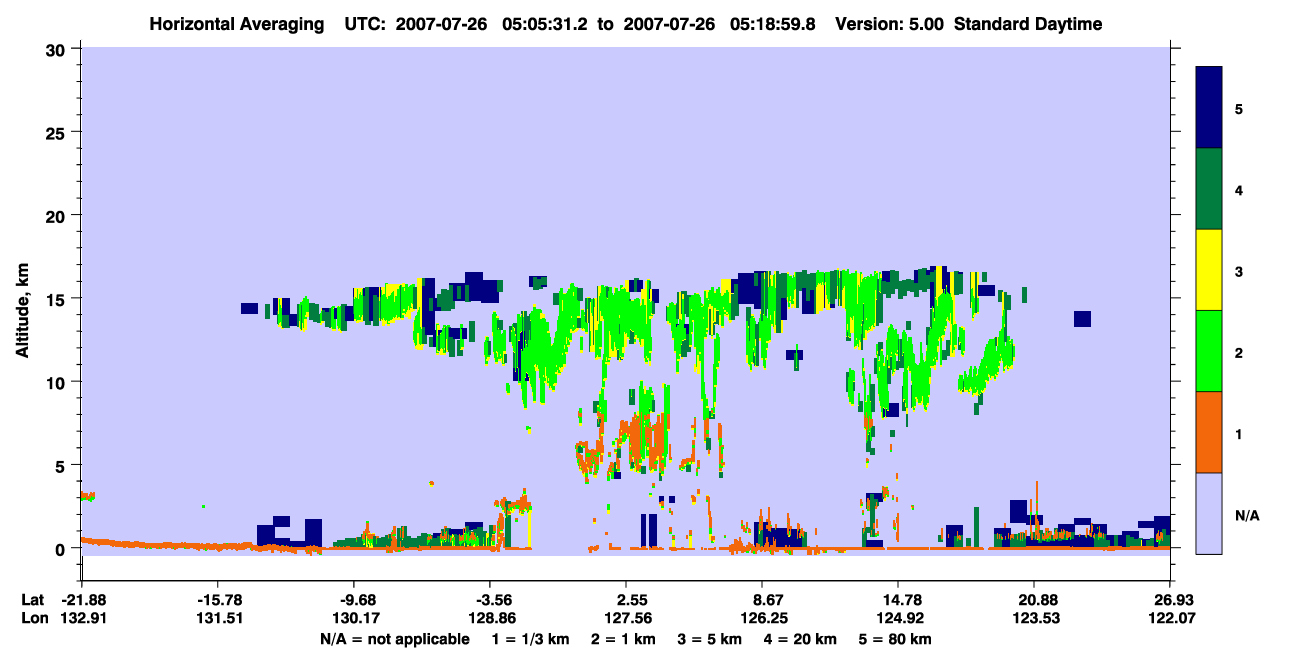Click the isolated dark blue square near 14 km
The image size is (1300, 667).
tap(1082, 319)
